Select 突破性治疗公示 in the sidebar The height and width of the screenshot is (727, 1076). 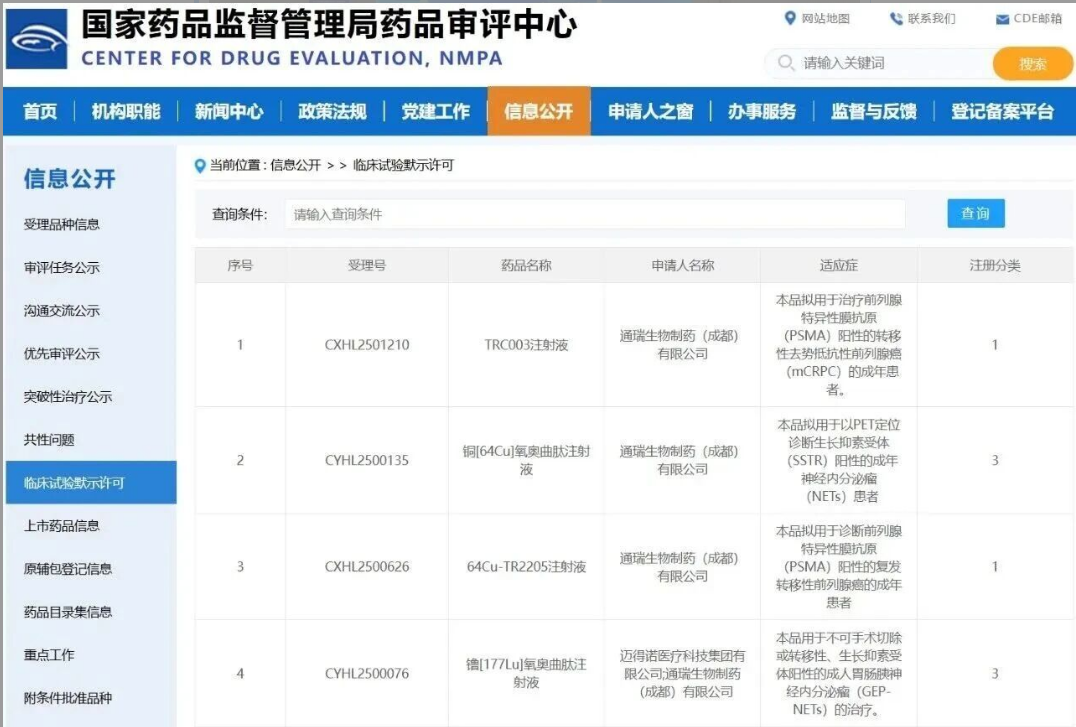(68, 397)
